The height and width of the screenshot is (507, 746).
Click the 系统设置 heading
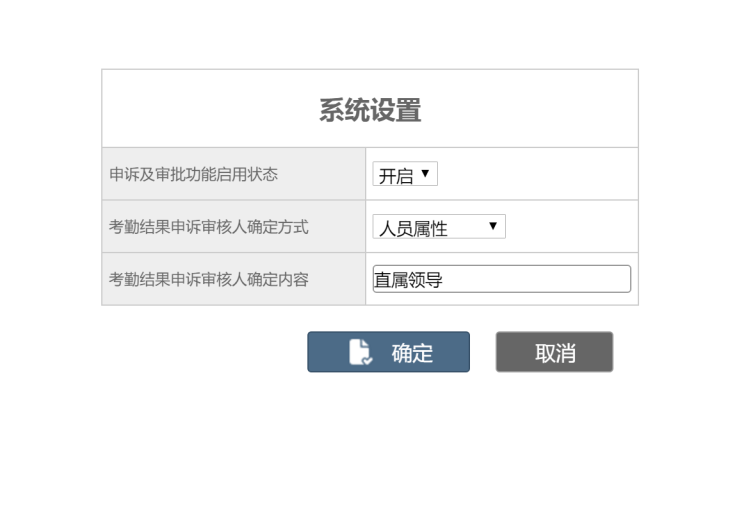pos(370,110)
